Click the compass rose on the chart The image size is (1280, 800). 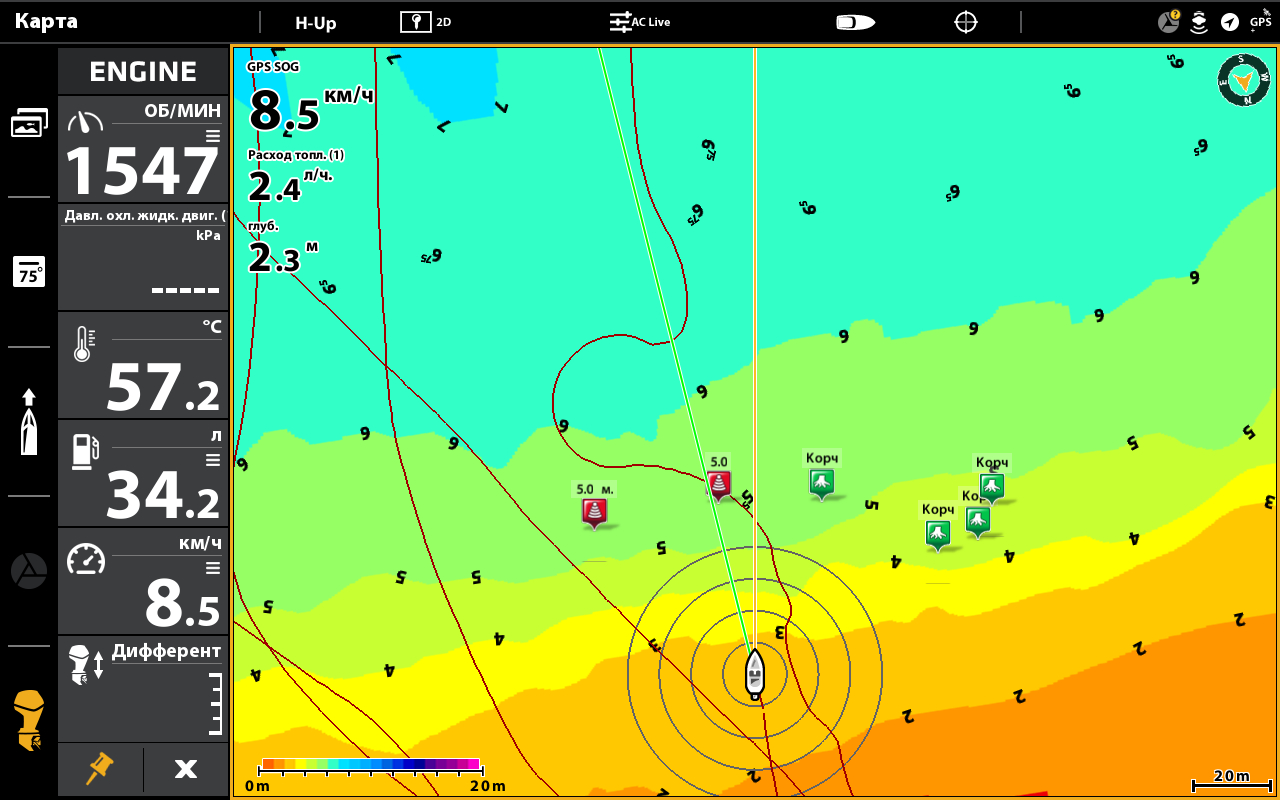pyautogui.click(x=1243, y=80)
